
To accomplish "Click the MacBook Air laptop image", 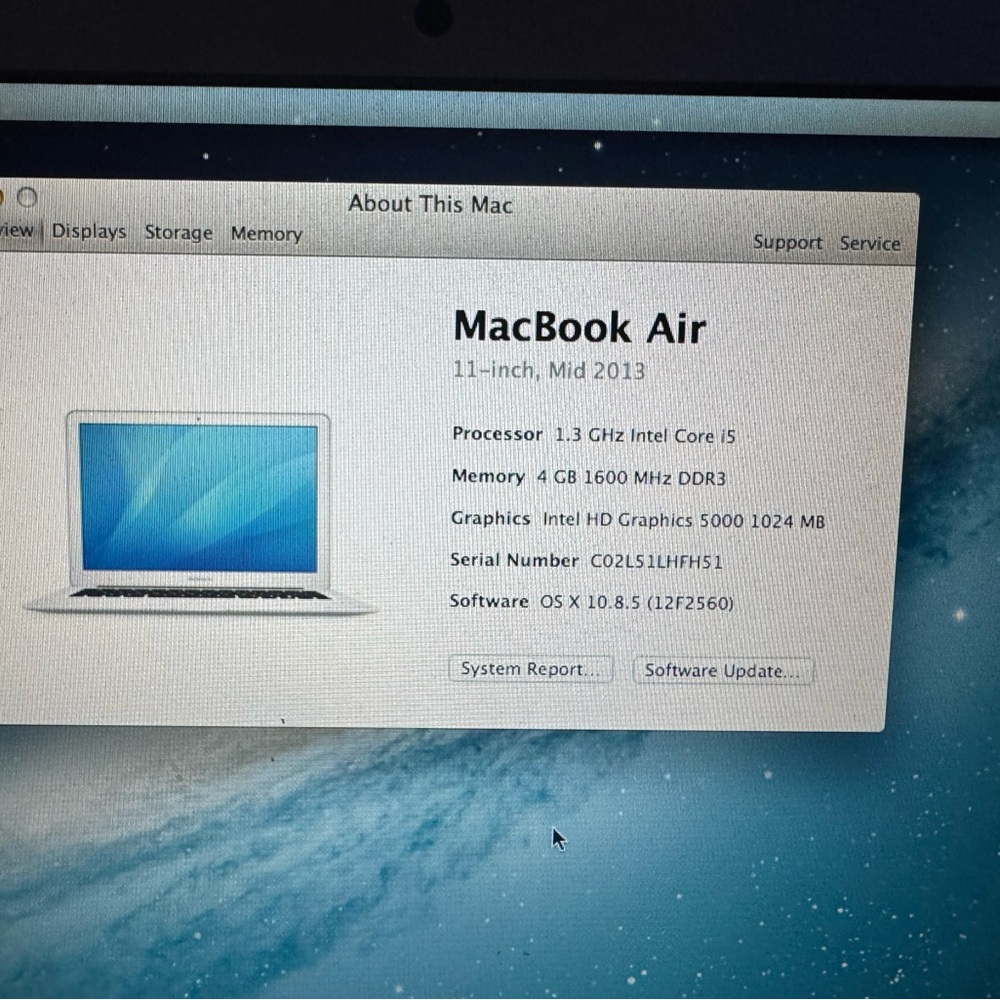I will pyautogui.click(x=199, y=512).
